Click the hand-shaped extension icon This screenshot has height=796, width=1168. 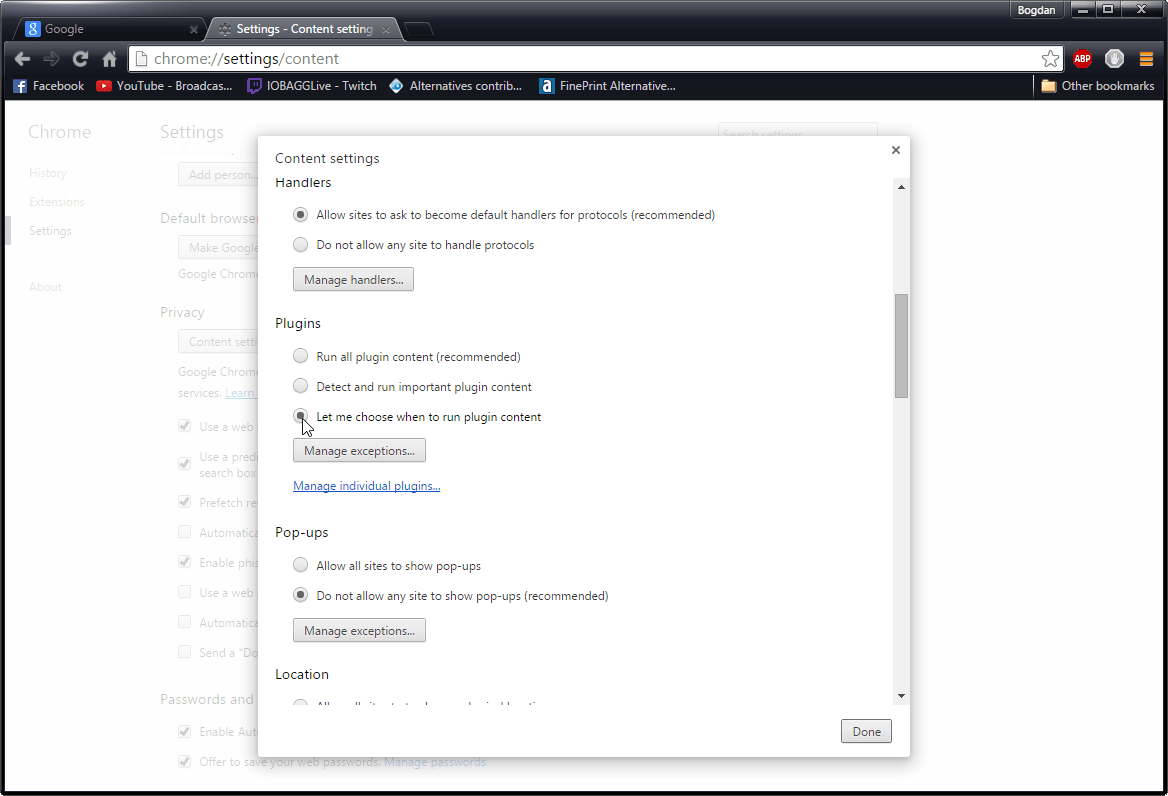click(x=1114, y=58)
